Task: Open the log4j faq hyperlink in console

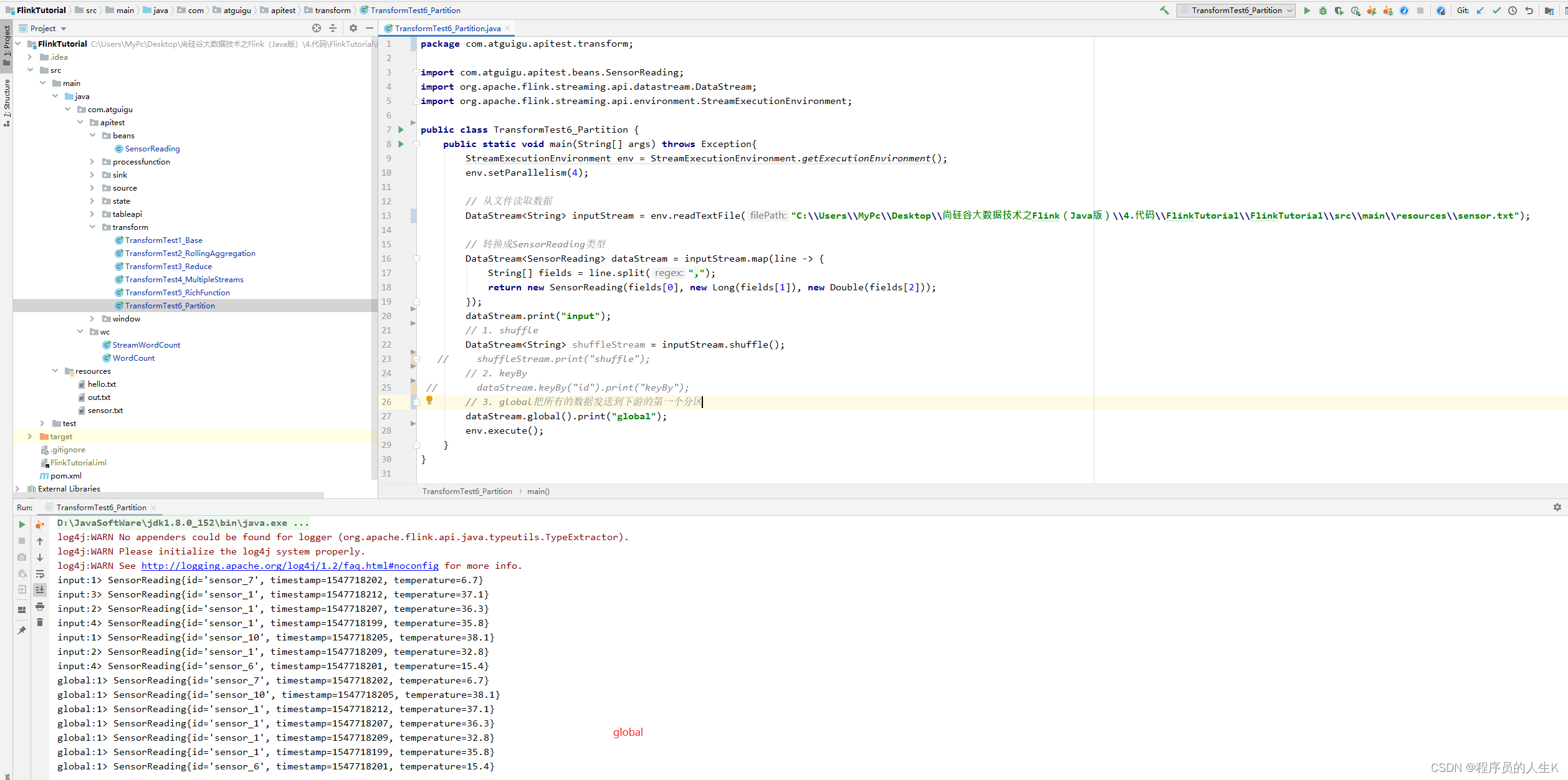Action: [290, 566]
